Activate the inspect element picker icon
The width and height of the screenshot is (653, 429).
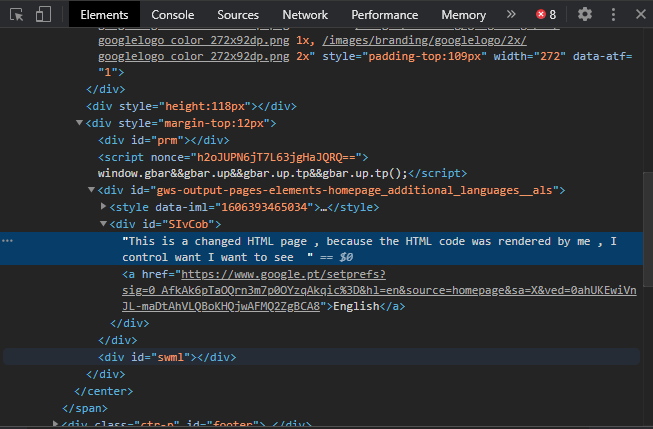[17, 15]
